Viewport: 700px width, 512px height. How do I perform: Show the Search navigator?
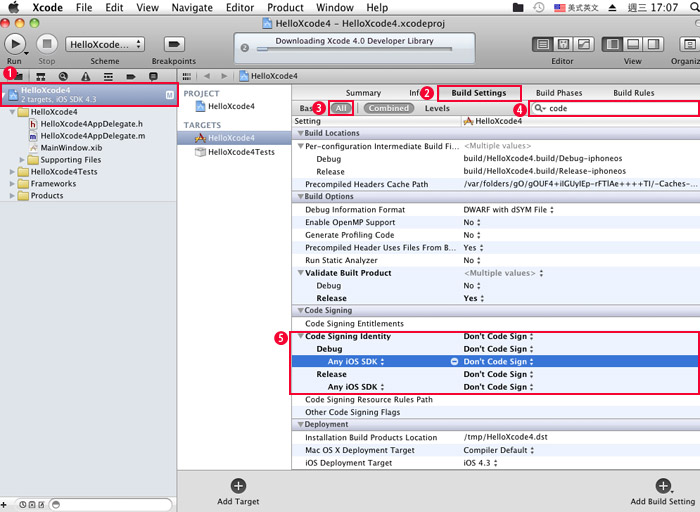(x=63, y=77)
